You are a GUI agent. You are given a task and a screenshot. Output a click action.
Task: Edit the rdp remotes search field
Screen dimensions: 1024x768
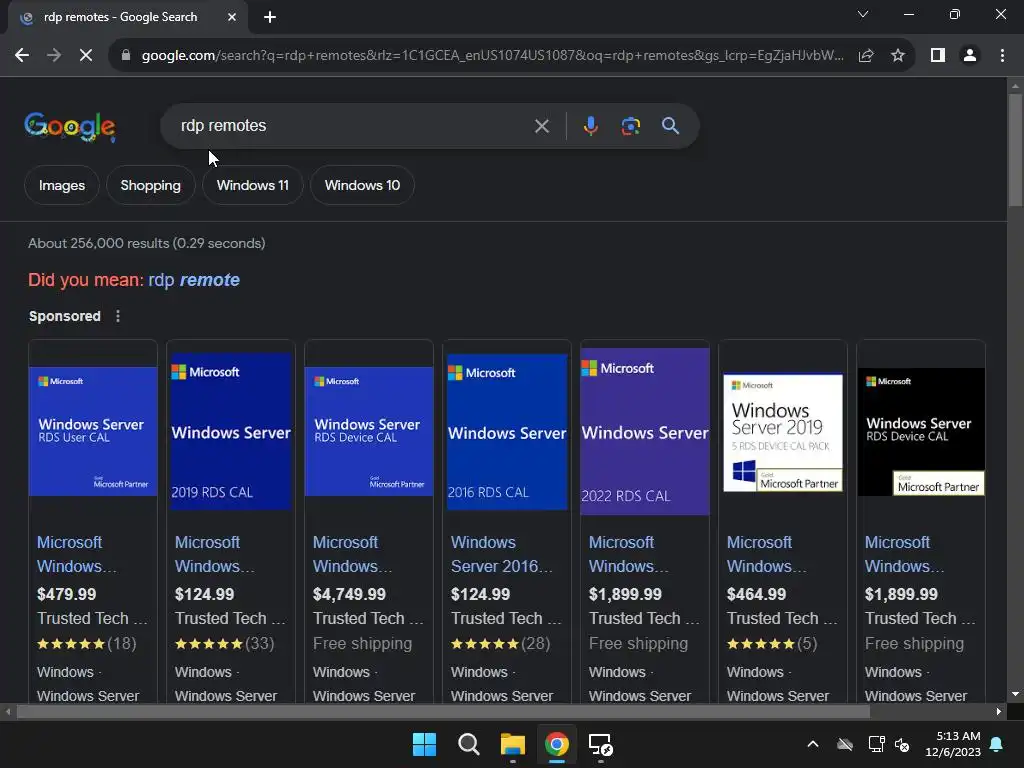tap(353, 126)
